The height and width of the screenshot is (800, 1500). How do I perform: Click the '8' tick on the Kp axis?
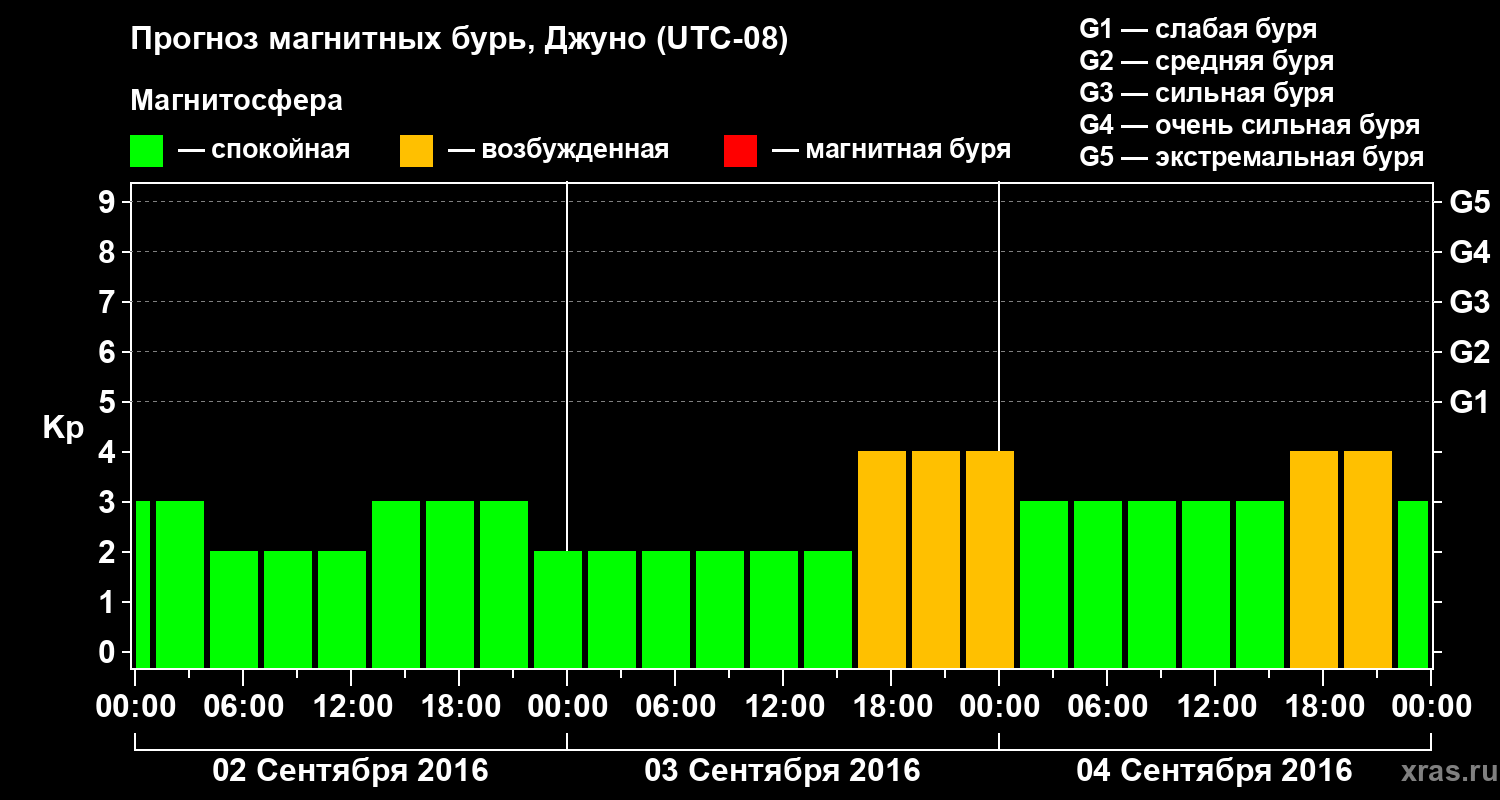point(109,253)
